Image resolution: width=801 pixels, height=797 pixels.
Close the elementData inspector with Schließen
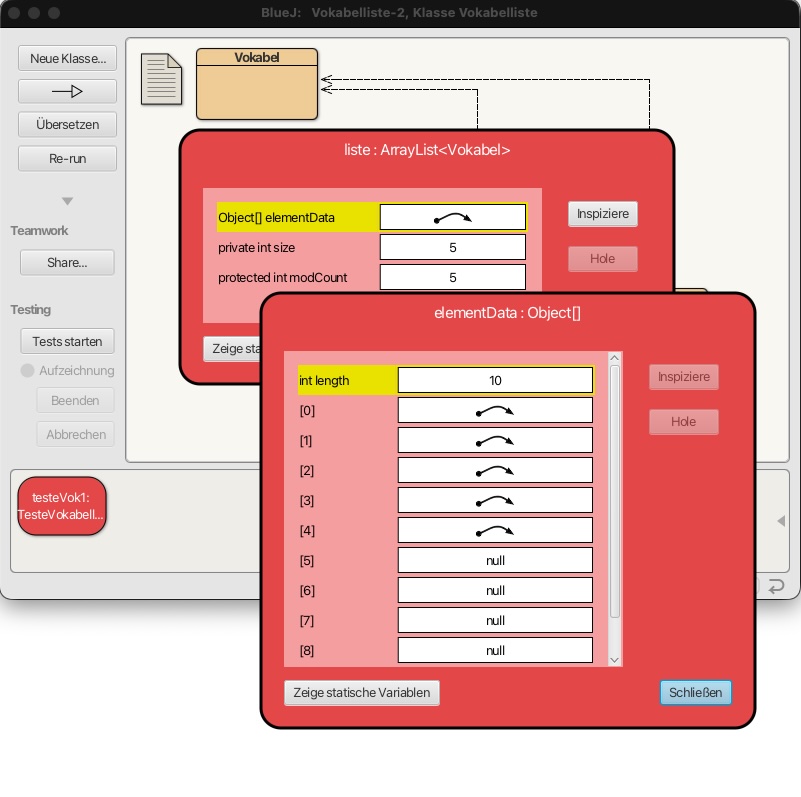tap(696, 693)
